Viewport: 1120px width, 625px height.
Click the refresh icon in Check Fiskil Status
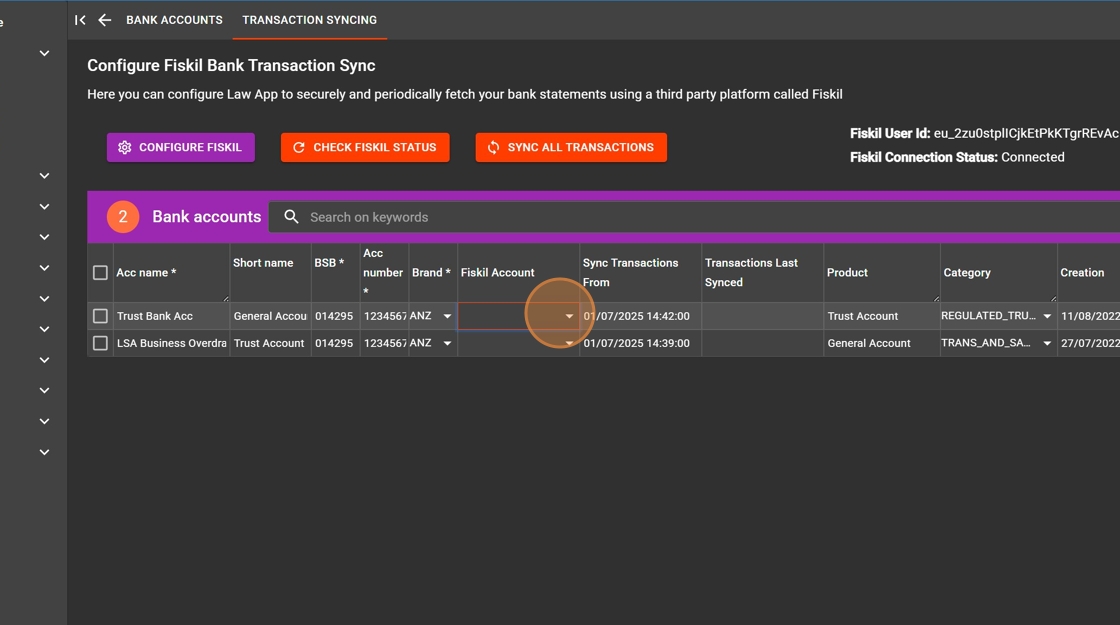point(298,147)
